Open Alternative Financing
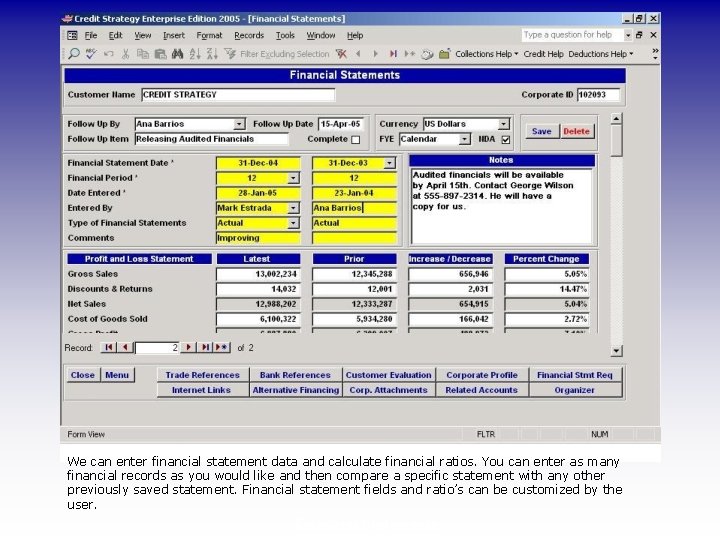This screenshot has width=720, height=540. [295, 390]
